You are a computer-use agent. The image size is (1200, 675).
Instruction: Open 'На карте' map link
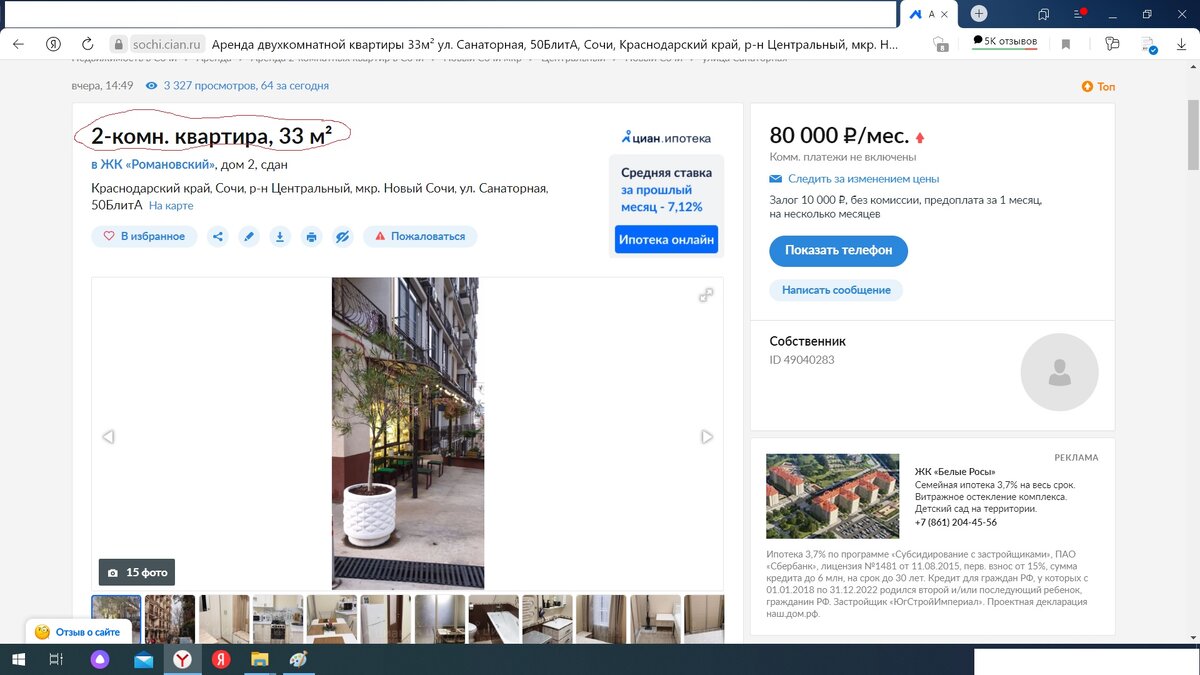pyautogui.click(x=171, y=206)
